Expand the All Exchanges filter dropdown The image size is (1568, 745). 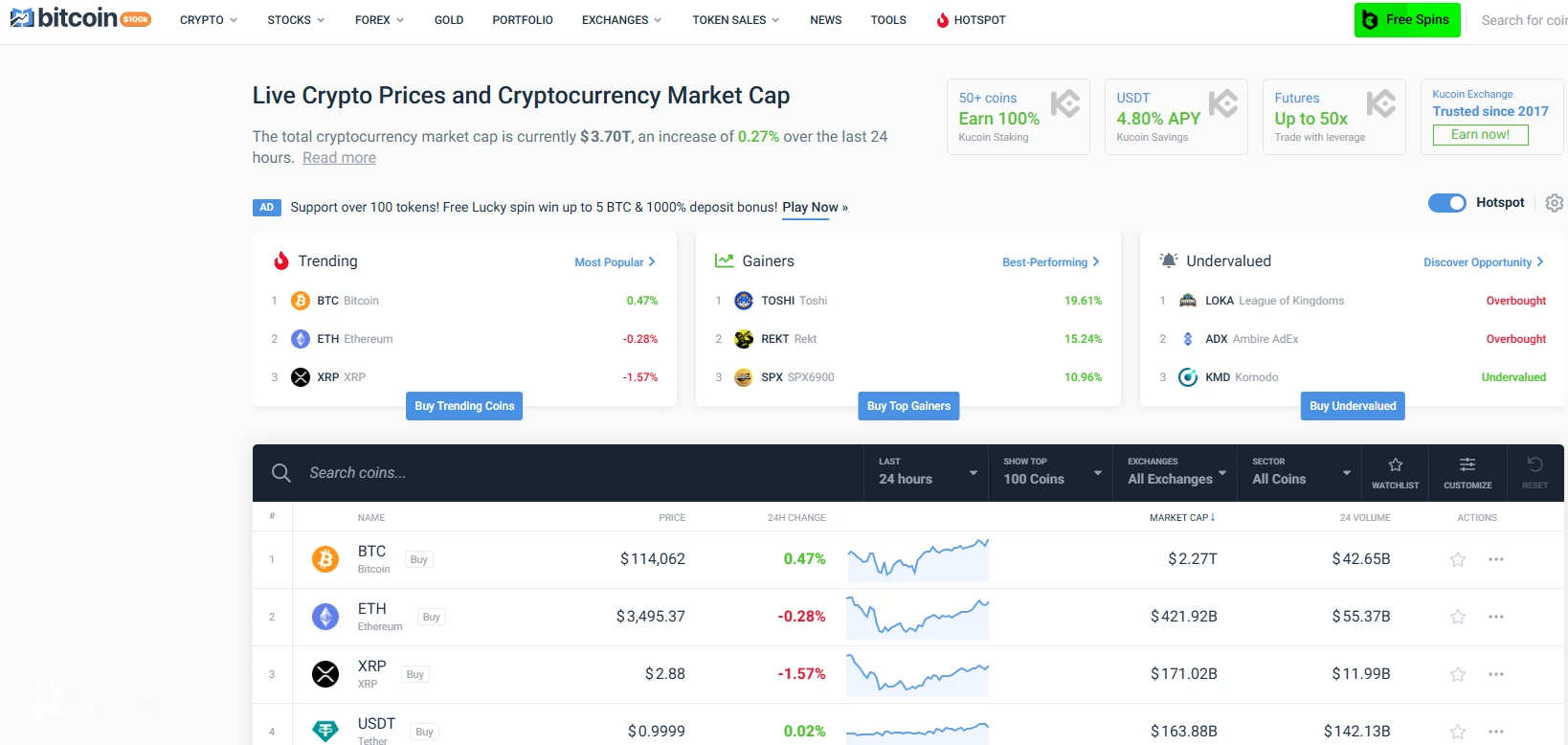(x=1176, y=472)
